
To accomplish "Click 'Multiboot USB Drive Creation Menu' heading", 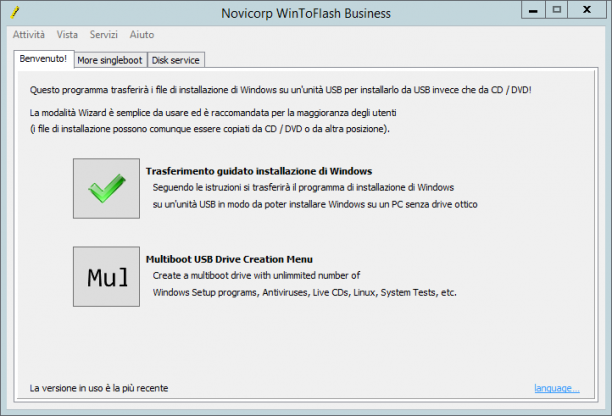I will pyautogui.click(x=229, y=260).
